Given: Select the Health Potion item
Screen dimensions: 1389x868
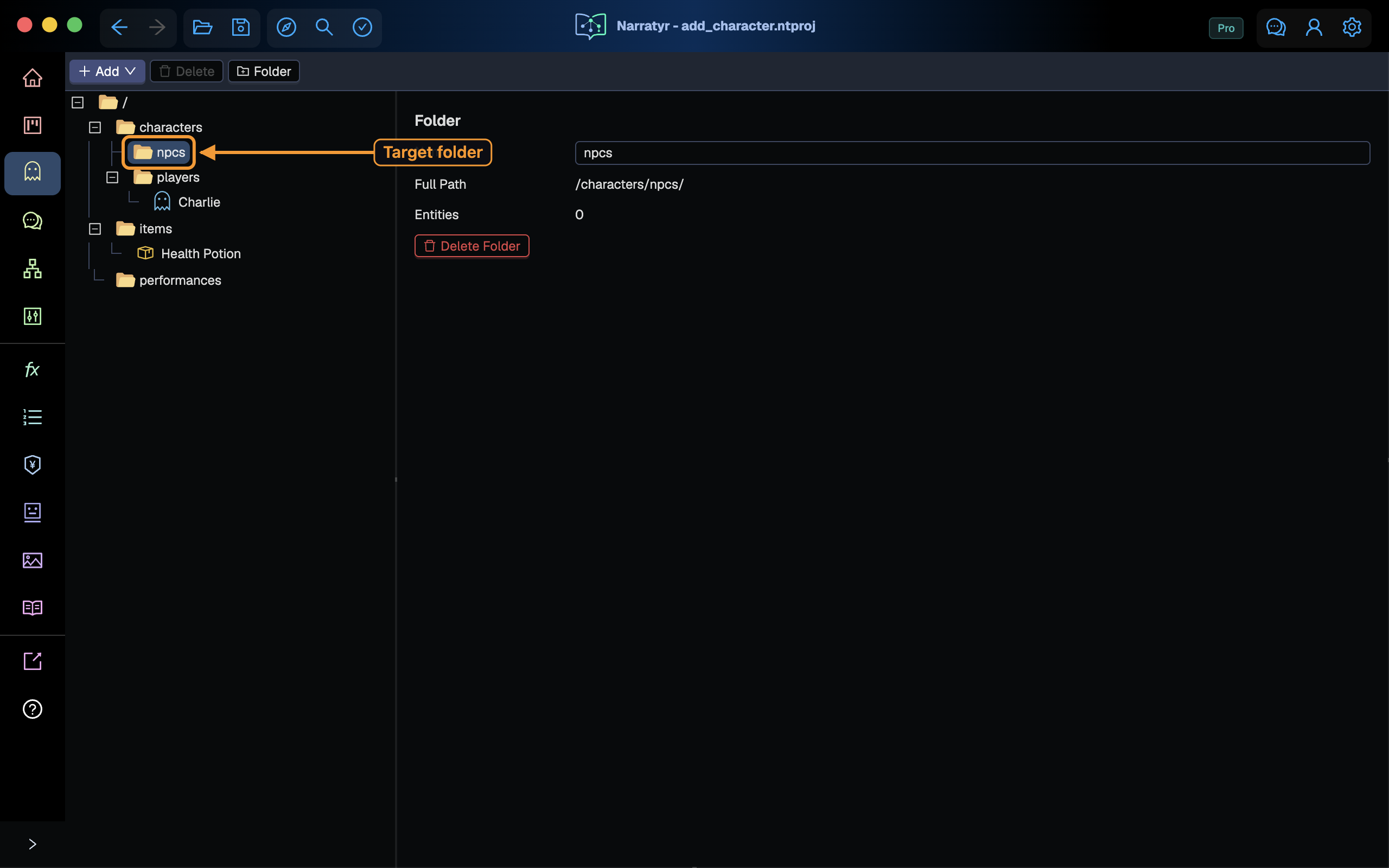Looking at the screenshot, I should [x=189, y=253].
